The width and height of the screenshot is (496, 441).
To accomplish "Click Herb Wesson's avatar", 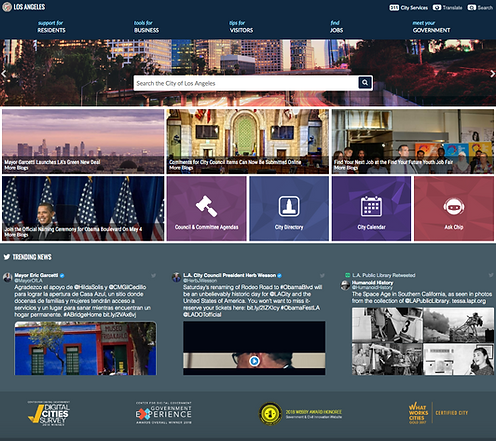I will pyautogui.click(x=176, y=277).
